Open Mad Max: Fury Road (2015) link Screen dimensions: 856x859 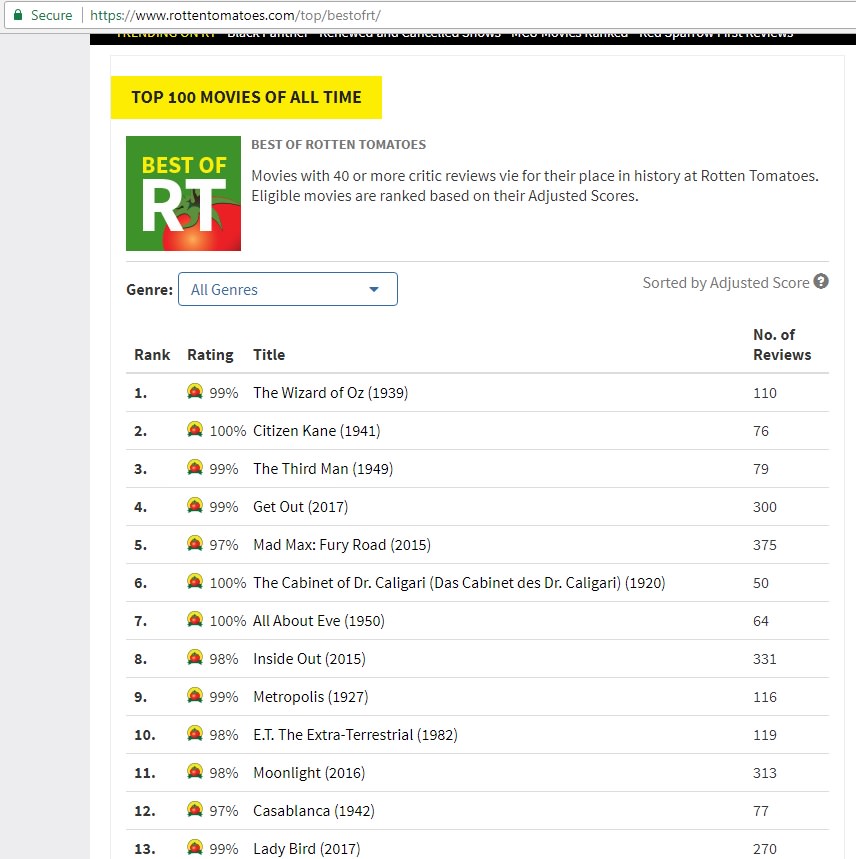[x=342, y=545]
